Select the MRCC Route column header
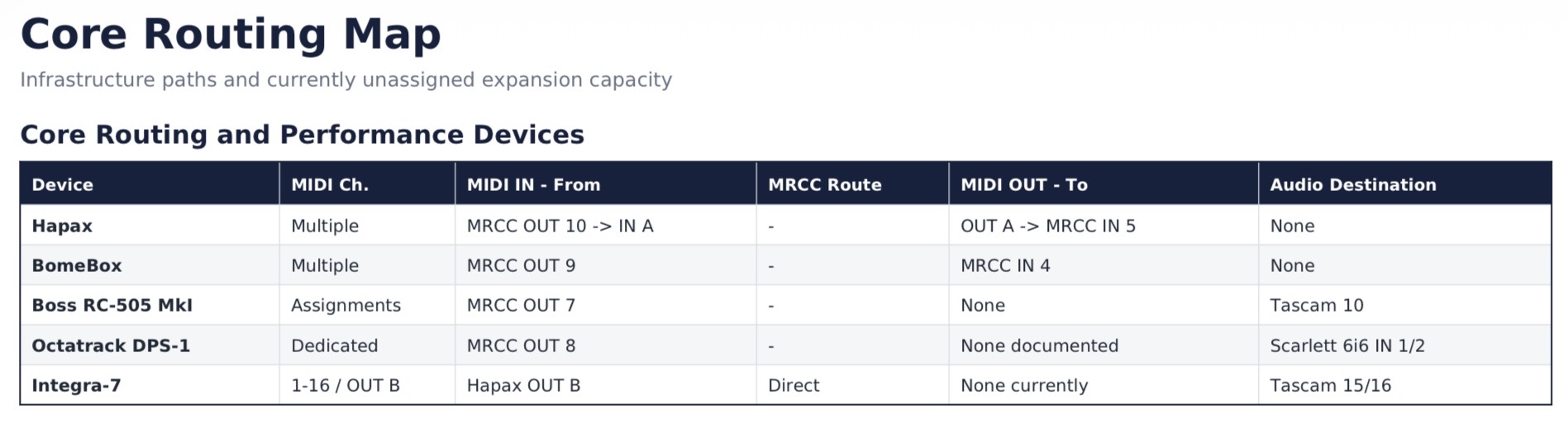Screen dimensions: 1568x424 coord(852,184)
